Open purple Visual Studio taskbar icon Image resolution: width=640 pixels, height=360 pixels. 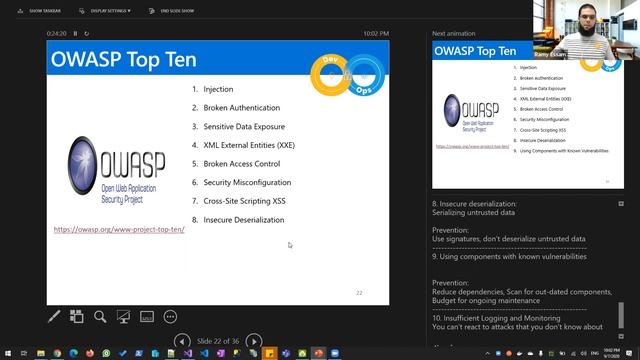[x=188, y=353]
